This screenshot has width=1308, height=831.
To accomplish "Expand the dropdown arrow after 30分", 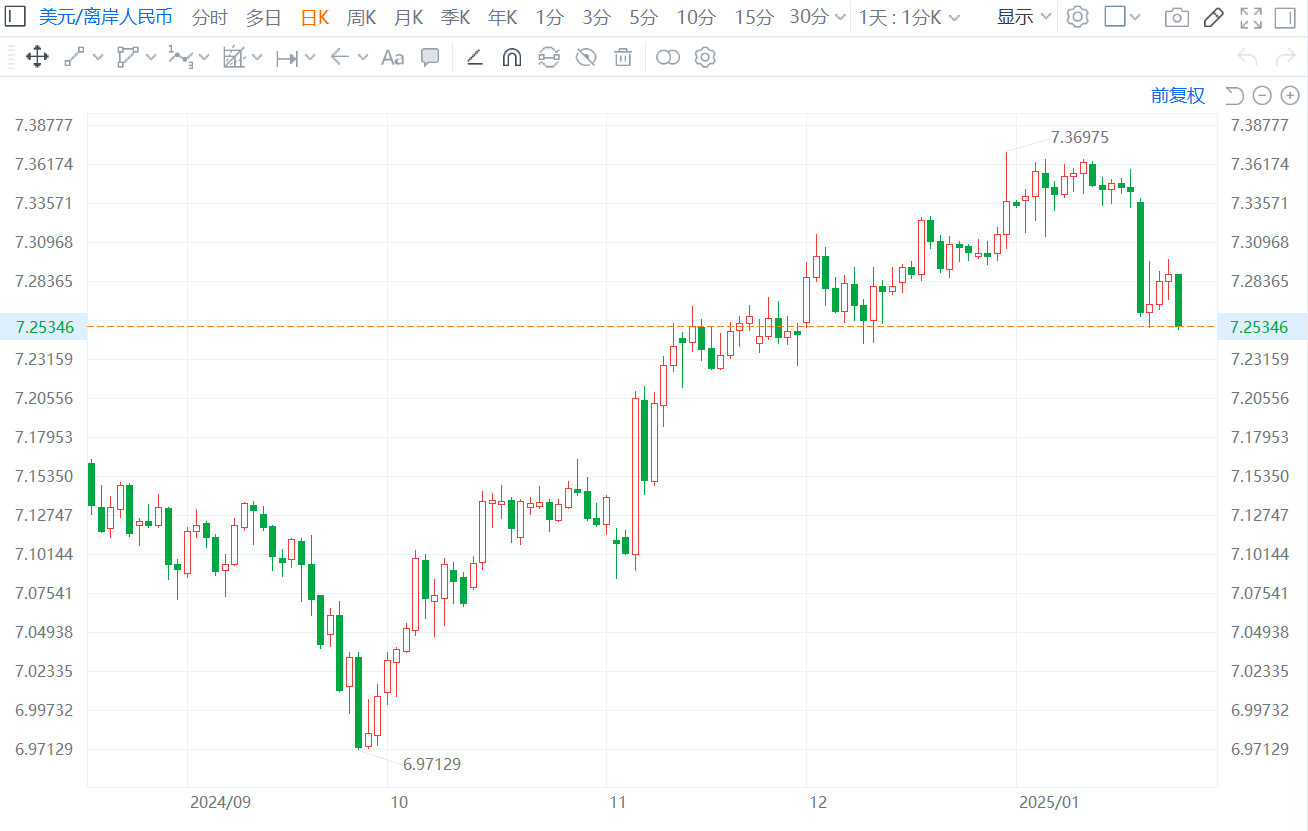I will [x=838, y=17].
